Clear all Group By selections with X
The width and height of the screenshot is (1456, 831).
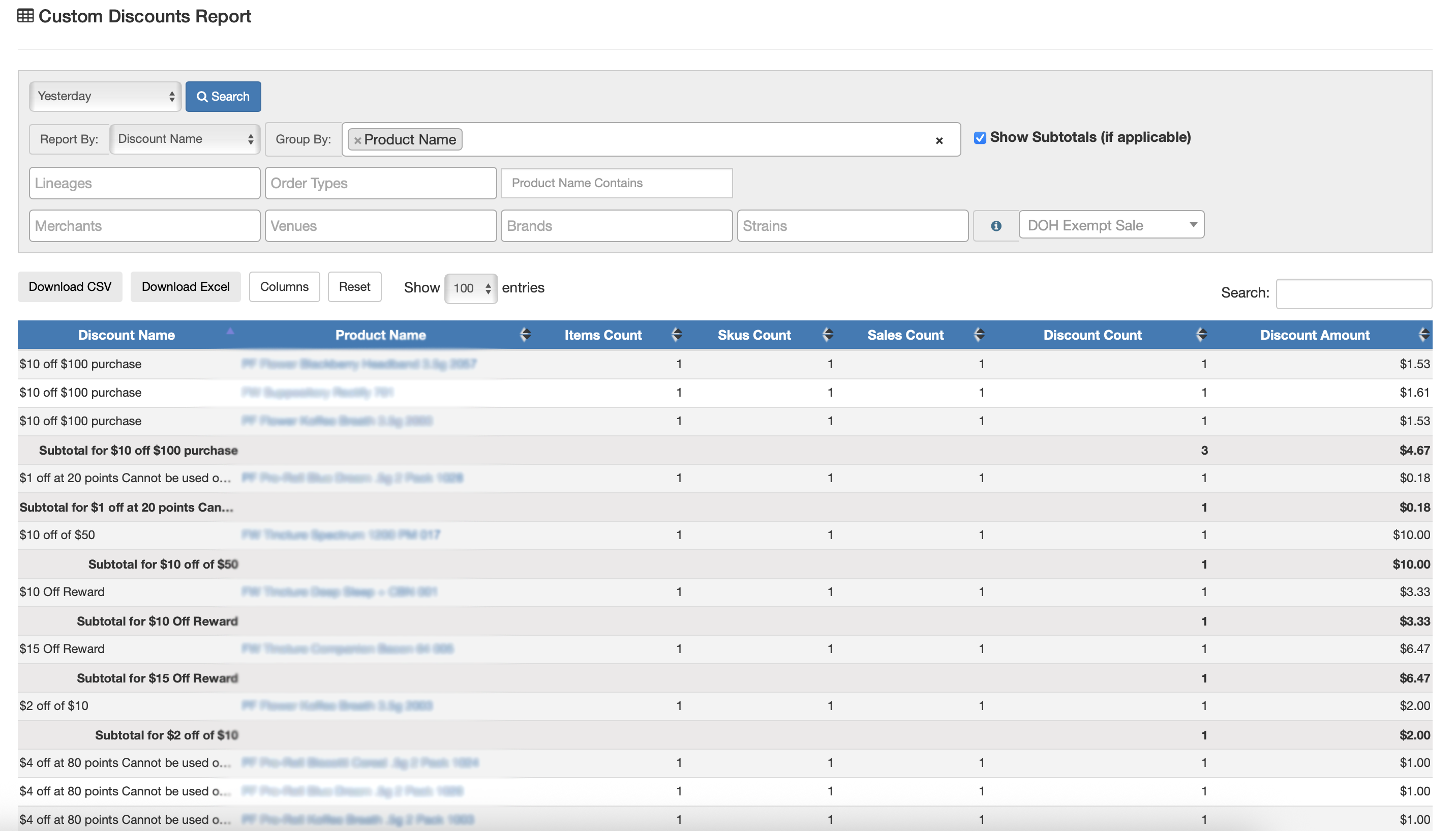point(939,140)
